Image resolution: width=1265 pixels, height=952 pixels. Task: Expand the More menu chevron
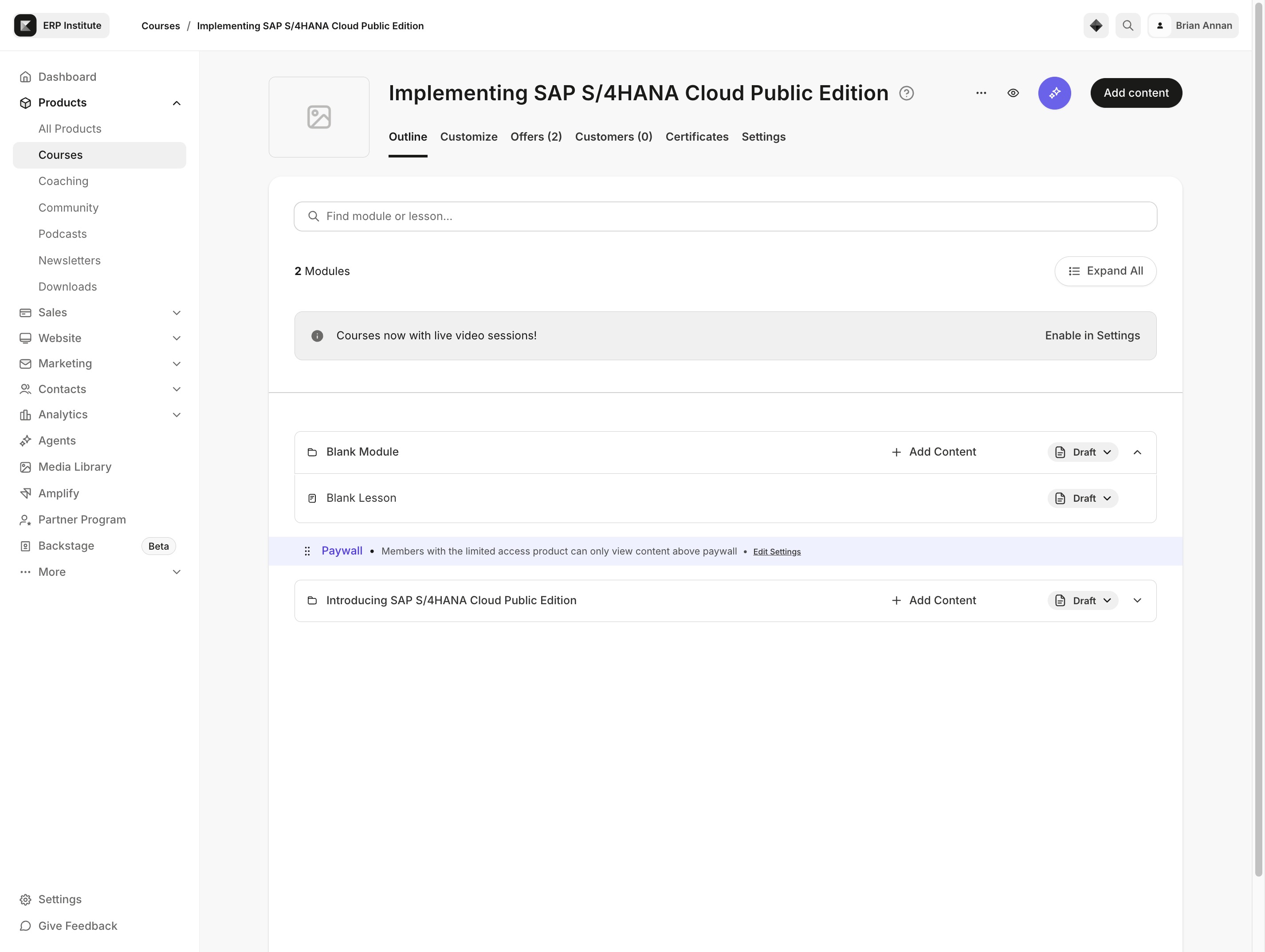point(177,572)
